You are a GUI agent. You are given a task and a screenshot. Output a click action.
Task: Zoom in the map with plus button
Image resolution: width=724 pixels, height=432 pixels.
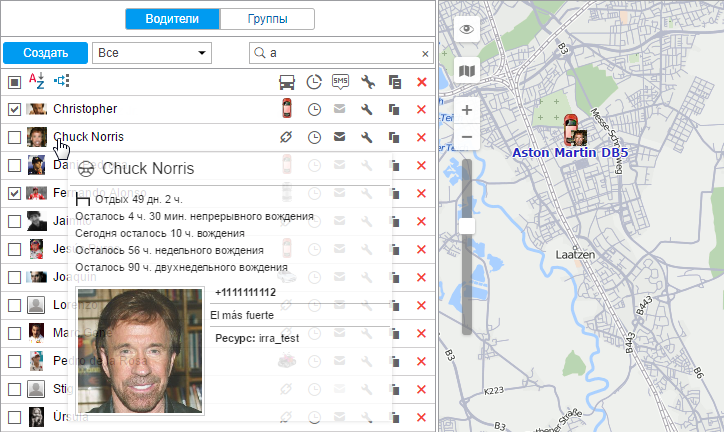point(465,110)
